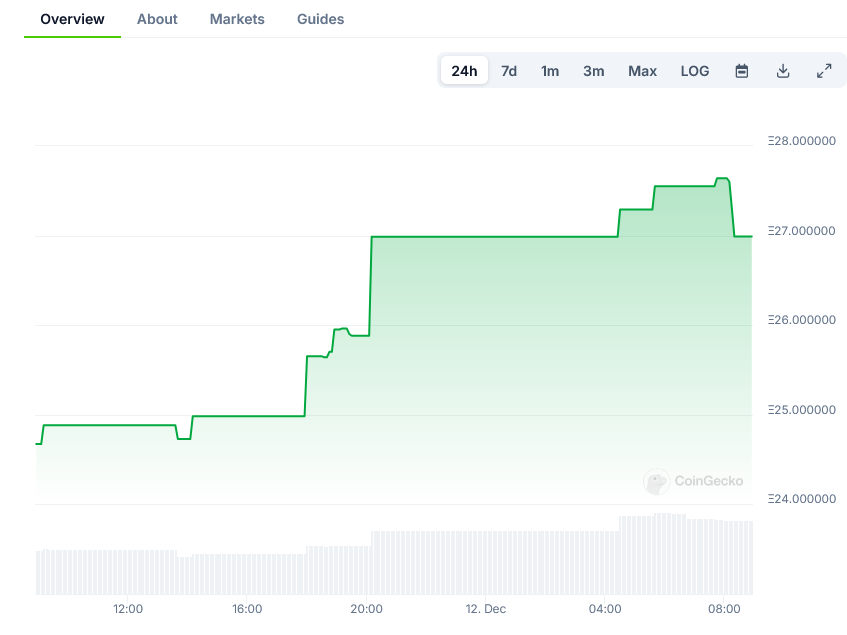Screen dimensions: 847x635
Task: Expand the chart to fullscreen
Action: [824, 71]
